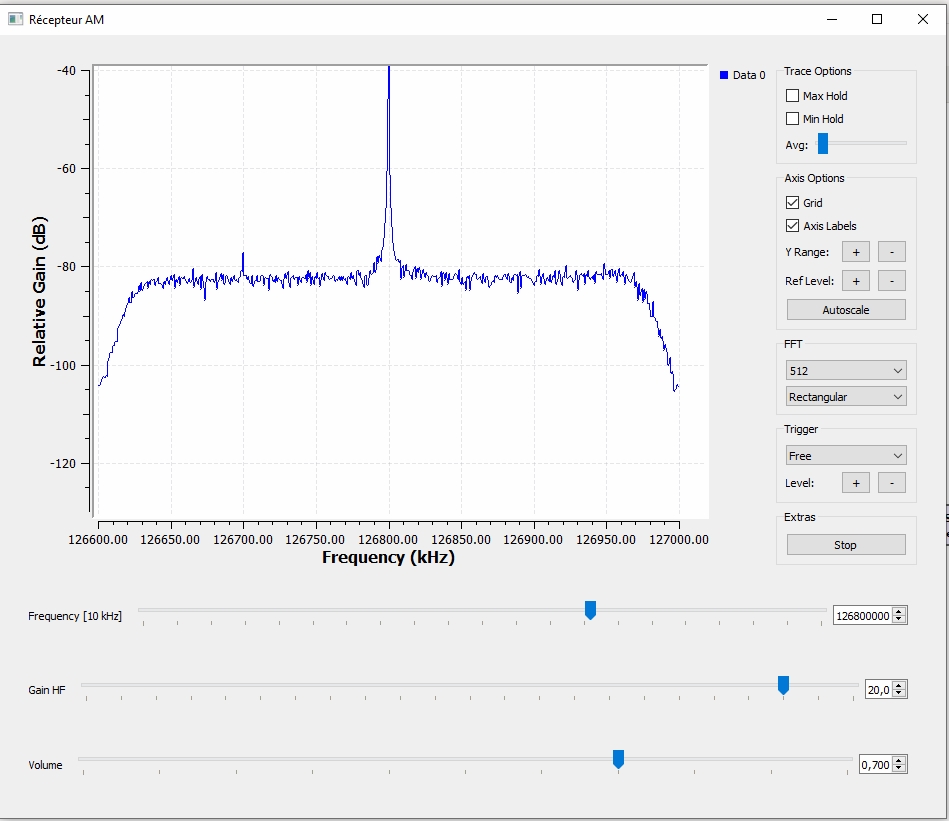The height and width of the screenshot is (821, 949).
Task: Enable the Max Hold checkbox
Action: coord(793,96)
